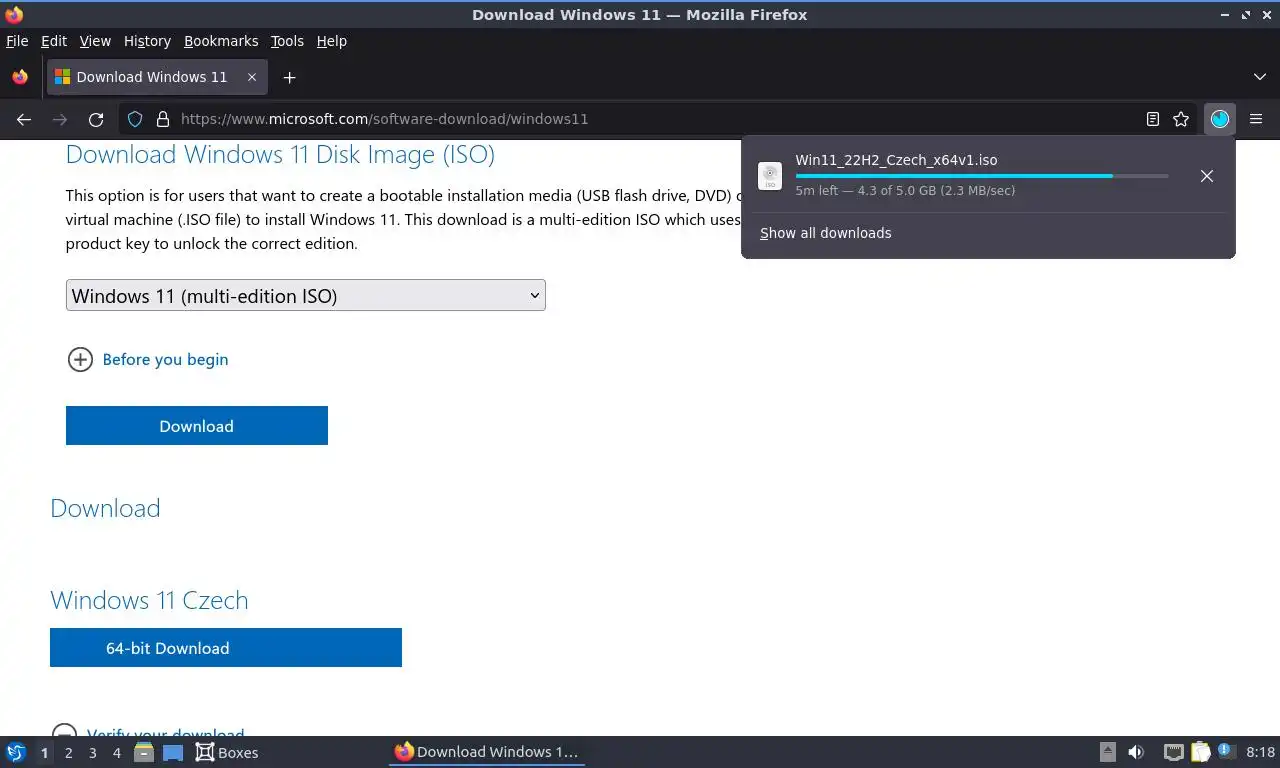Click the show desktop taskbar icon
This screenshot has height=768, width=1280.
(x=173, y=752)
